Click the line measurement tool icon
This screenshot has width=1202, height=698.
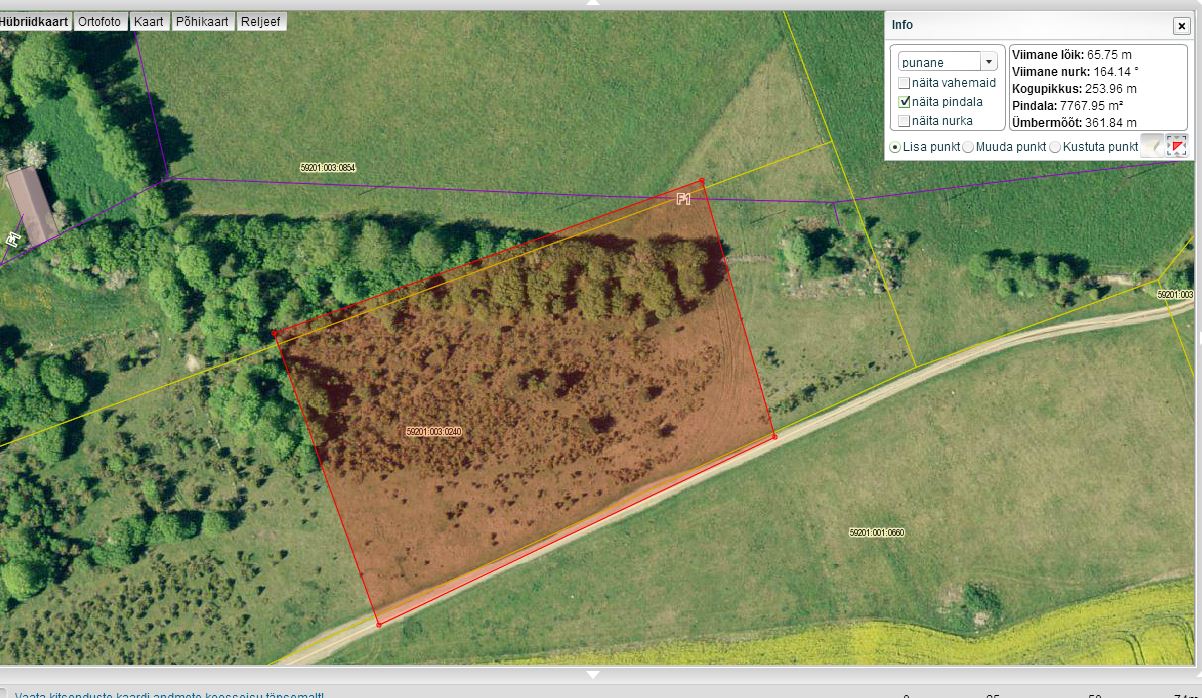pyautogui.click(x=1152, y=146)
